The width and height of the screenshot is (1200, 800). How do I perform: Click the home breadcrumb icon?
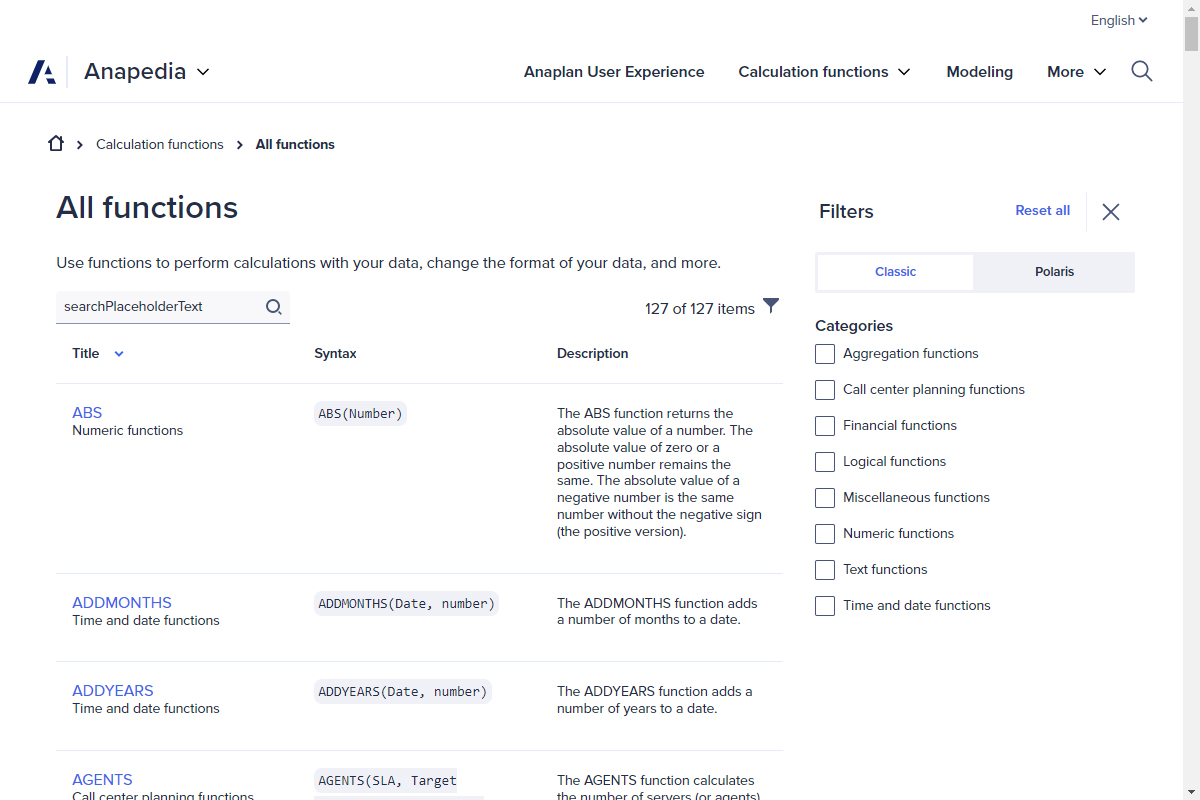pos(56,144)
